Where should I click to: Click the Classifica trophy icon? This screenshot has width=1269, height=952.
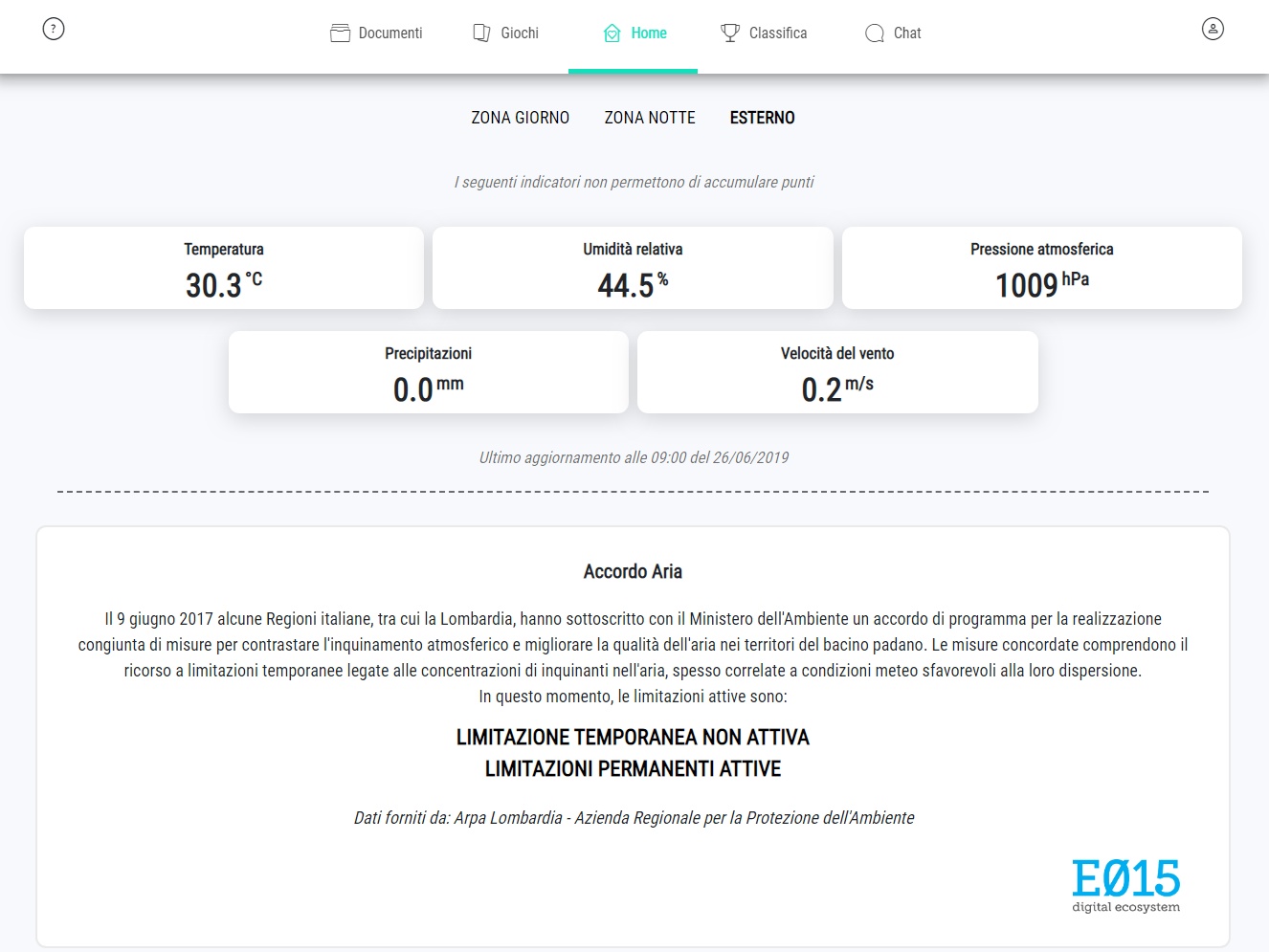coord(730,33)
